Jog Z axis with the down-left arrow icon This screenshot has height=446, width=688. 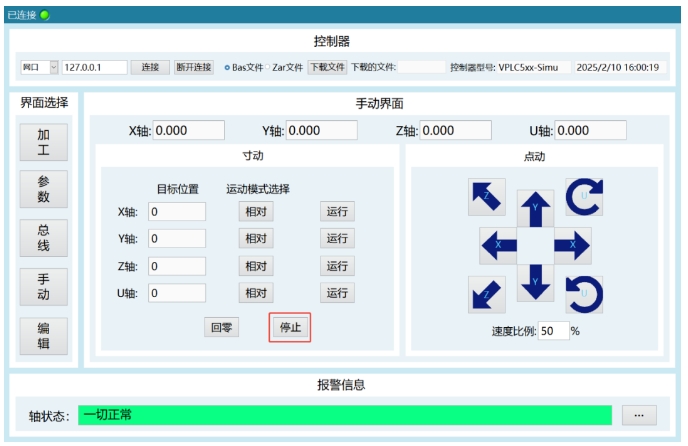tap(487, 295)
